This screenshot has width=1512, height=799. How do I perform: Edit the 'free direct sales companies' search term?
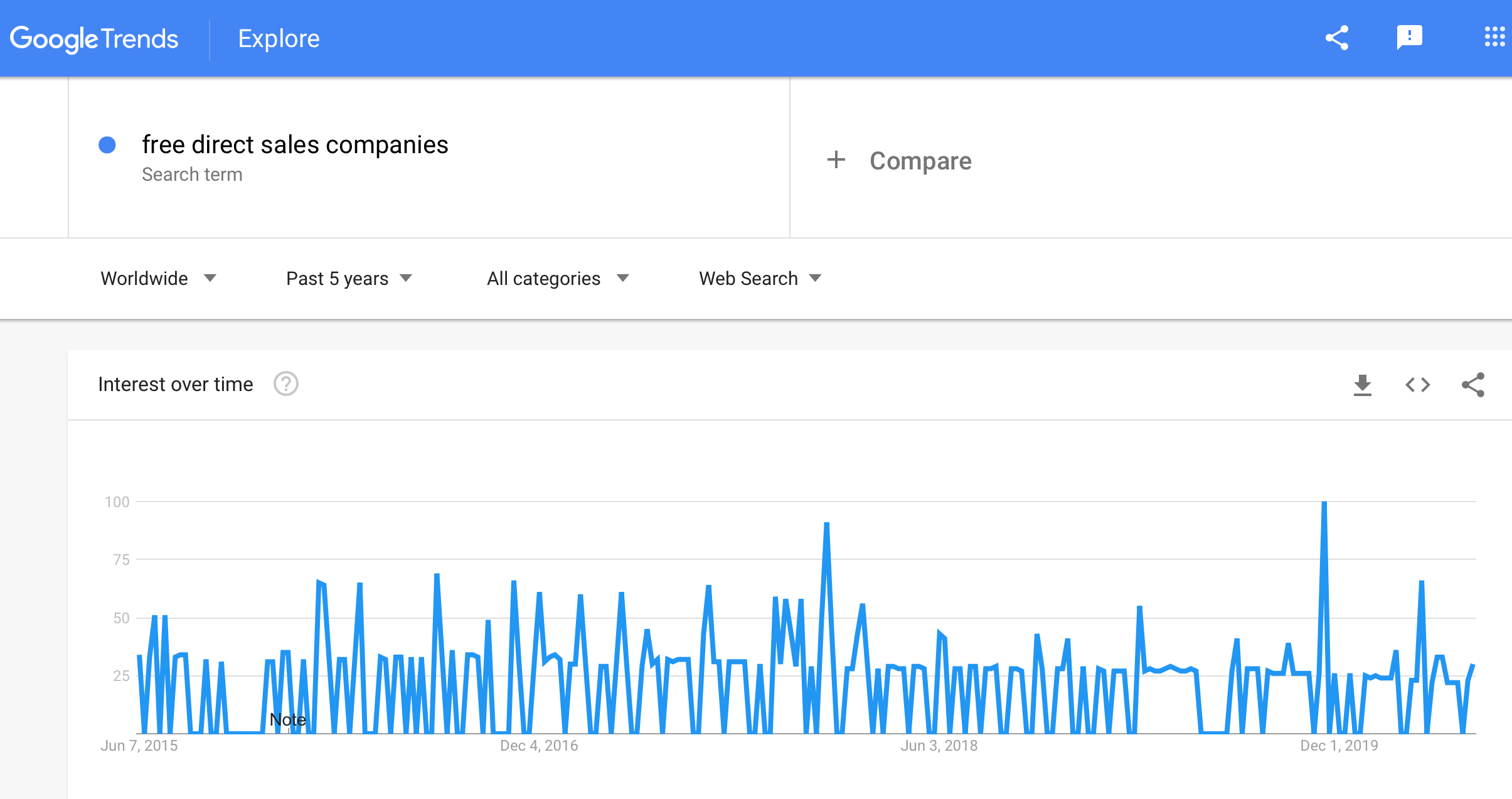295,145
